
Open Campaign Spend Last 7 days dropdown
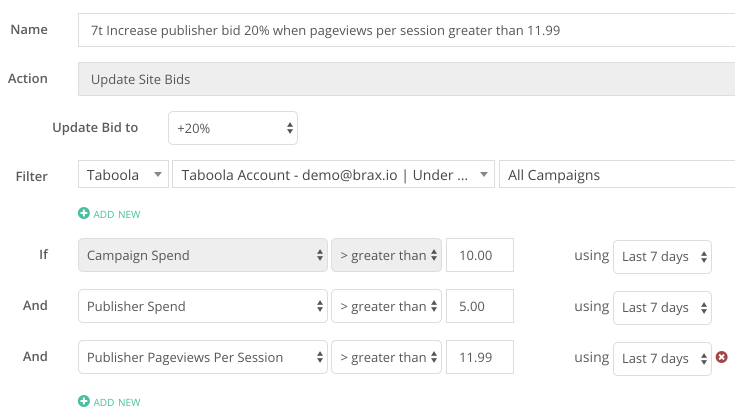pos(662,257)
